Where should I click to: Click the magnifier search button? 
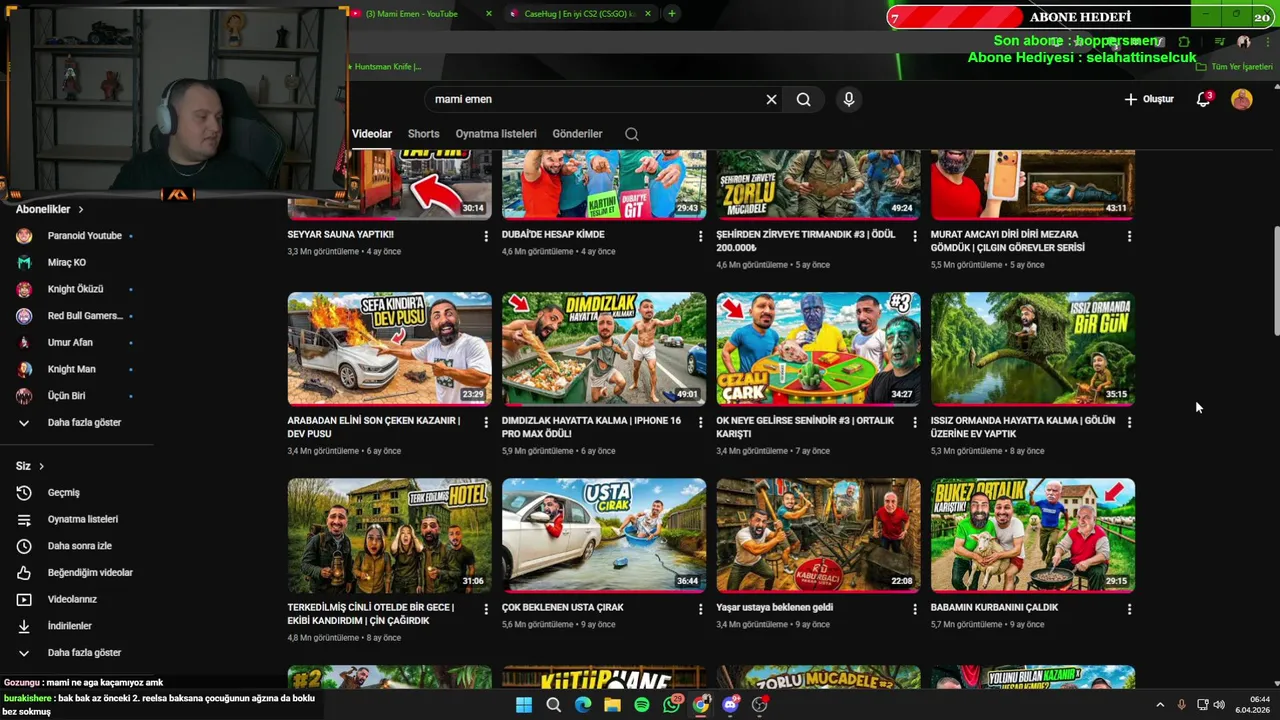click(x=803, y=99)
